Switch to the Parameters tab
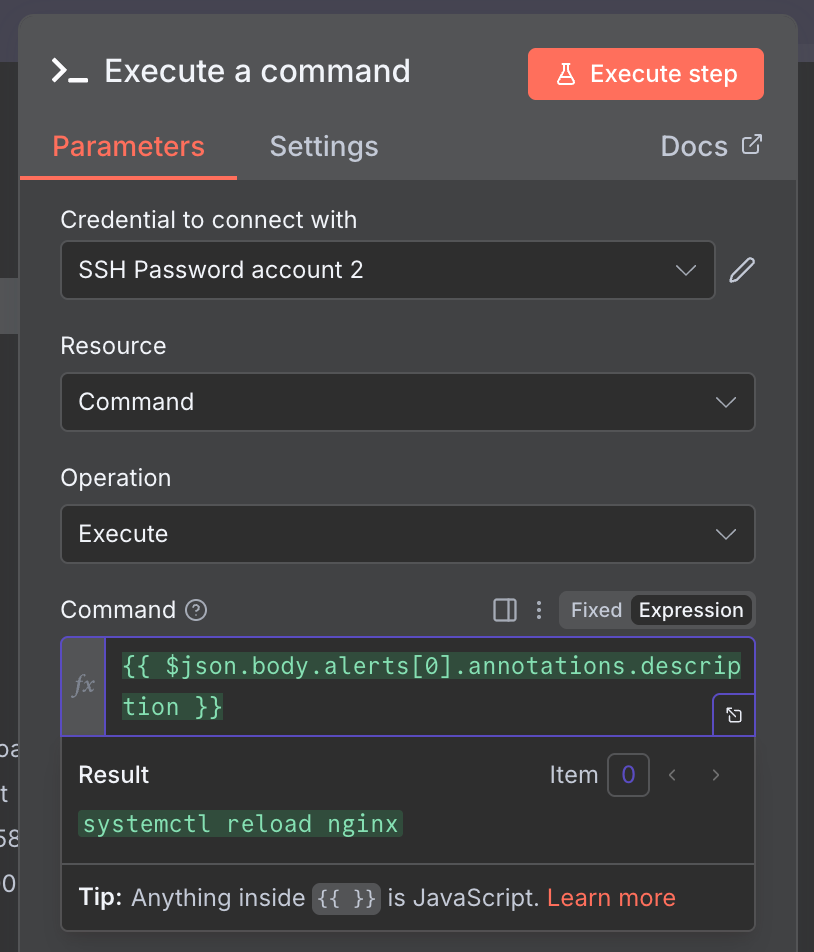814x952 pixels. pyautogui.click(x=128, y=147)
